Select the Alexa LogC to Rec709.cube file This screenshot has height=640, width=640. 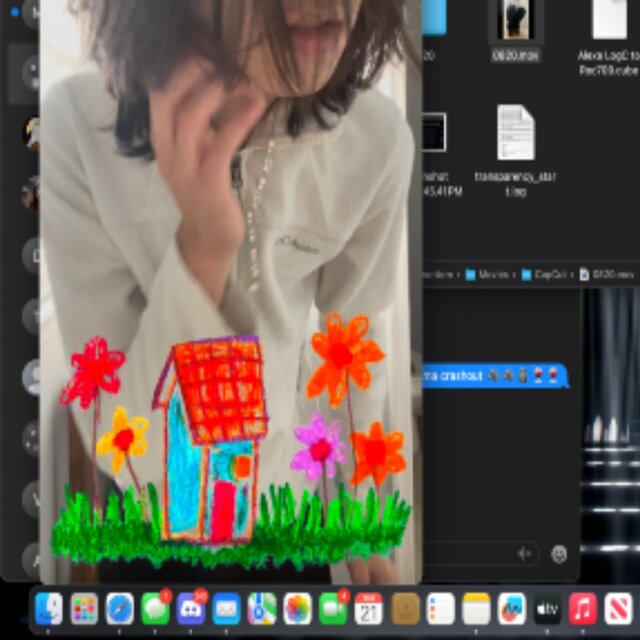pyautogui.click(x=609, y=22)
